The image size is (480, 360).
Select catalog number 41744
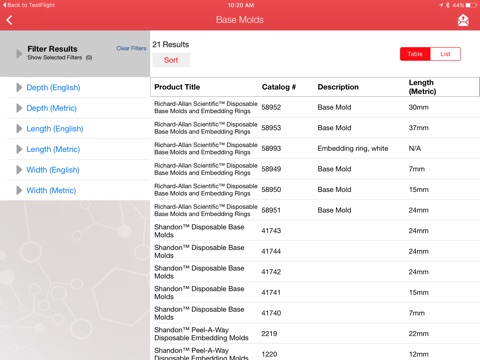pos(271,251)
